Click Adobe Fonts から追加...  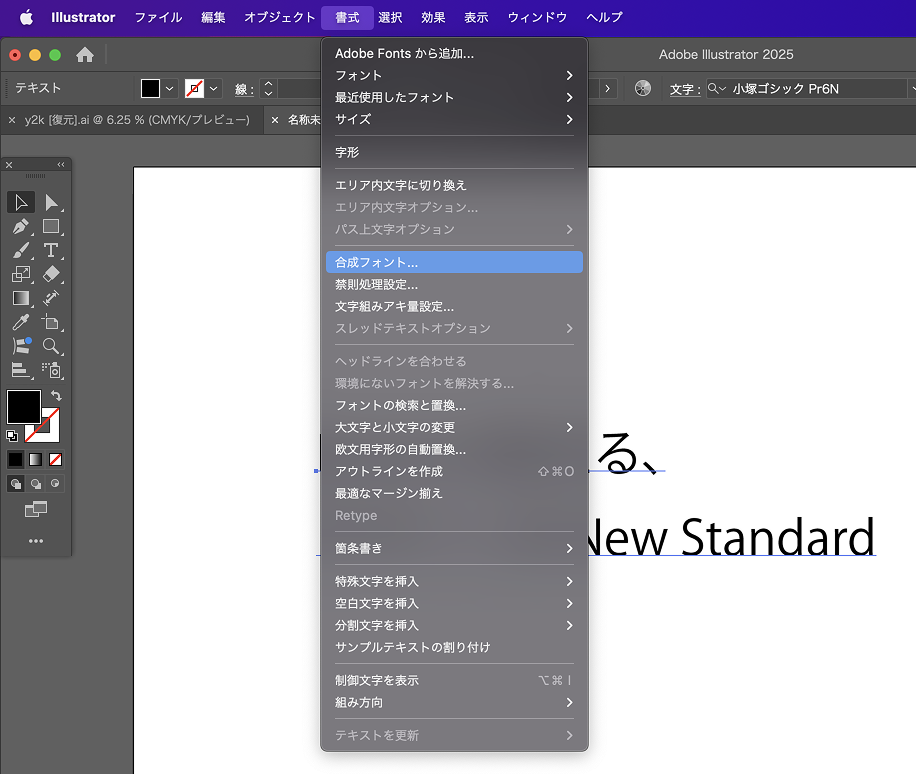pos(454,54)
